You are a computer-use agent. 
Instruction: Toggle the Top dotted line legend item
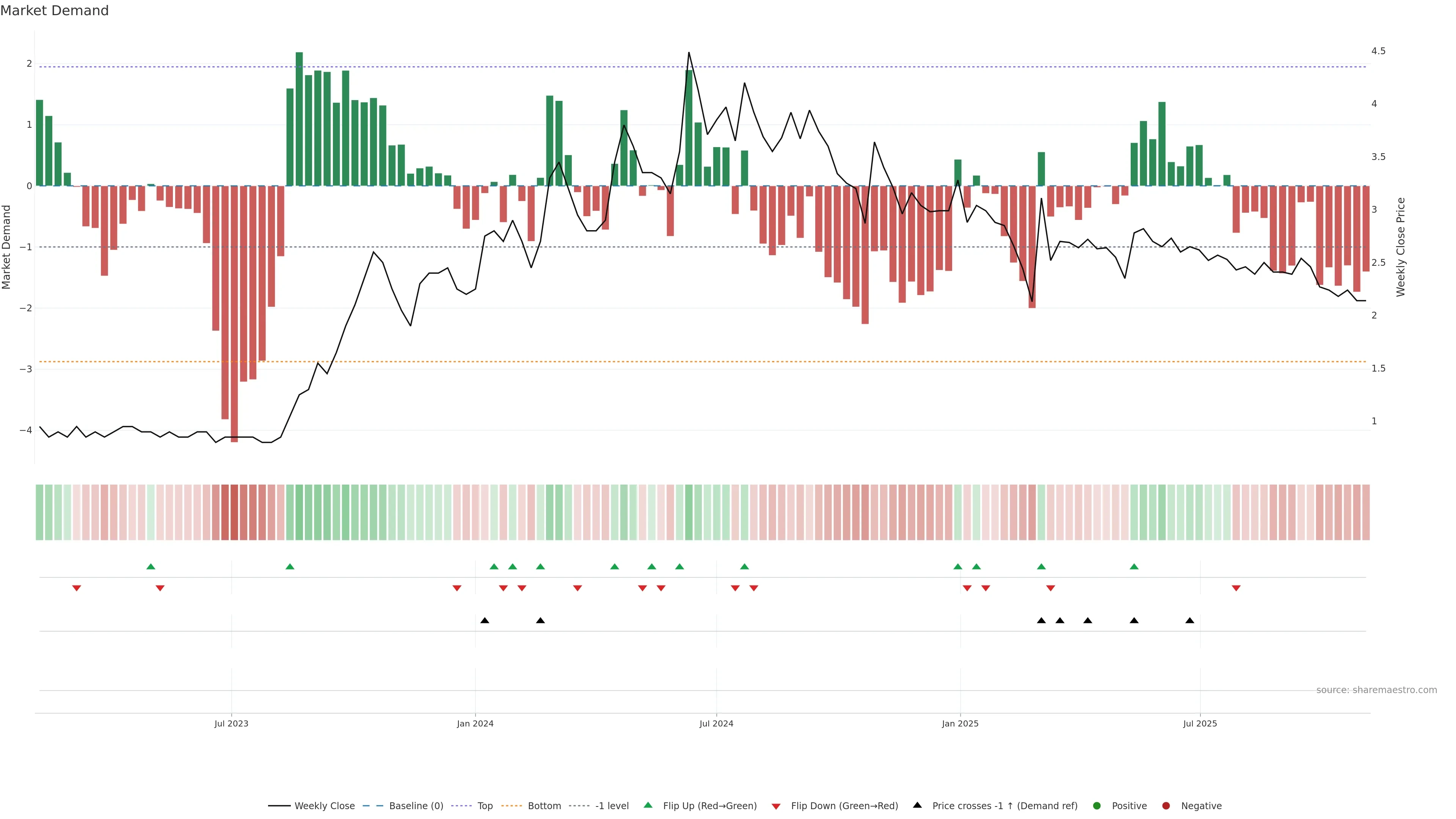click(x=485, y=805)
